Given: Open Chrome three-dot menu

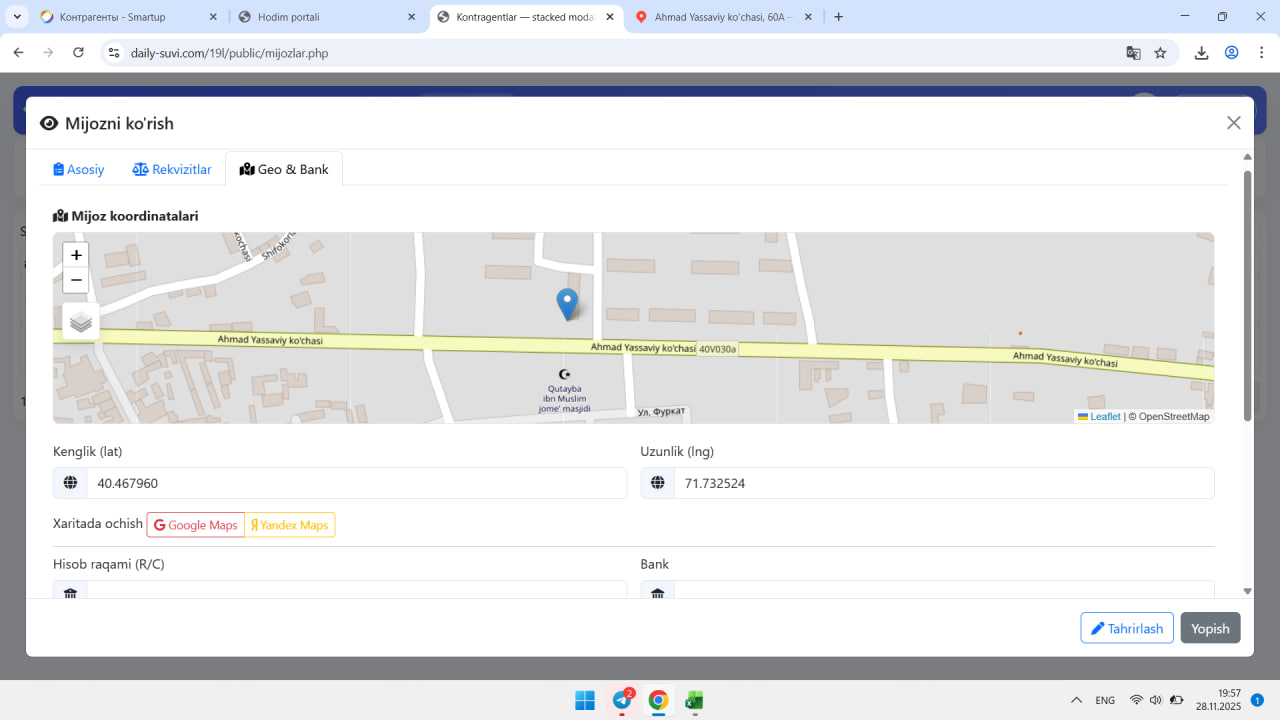Looking at the screenshot, I should [x=1259, y=53].
